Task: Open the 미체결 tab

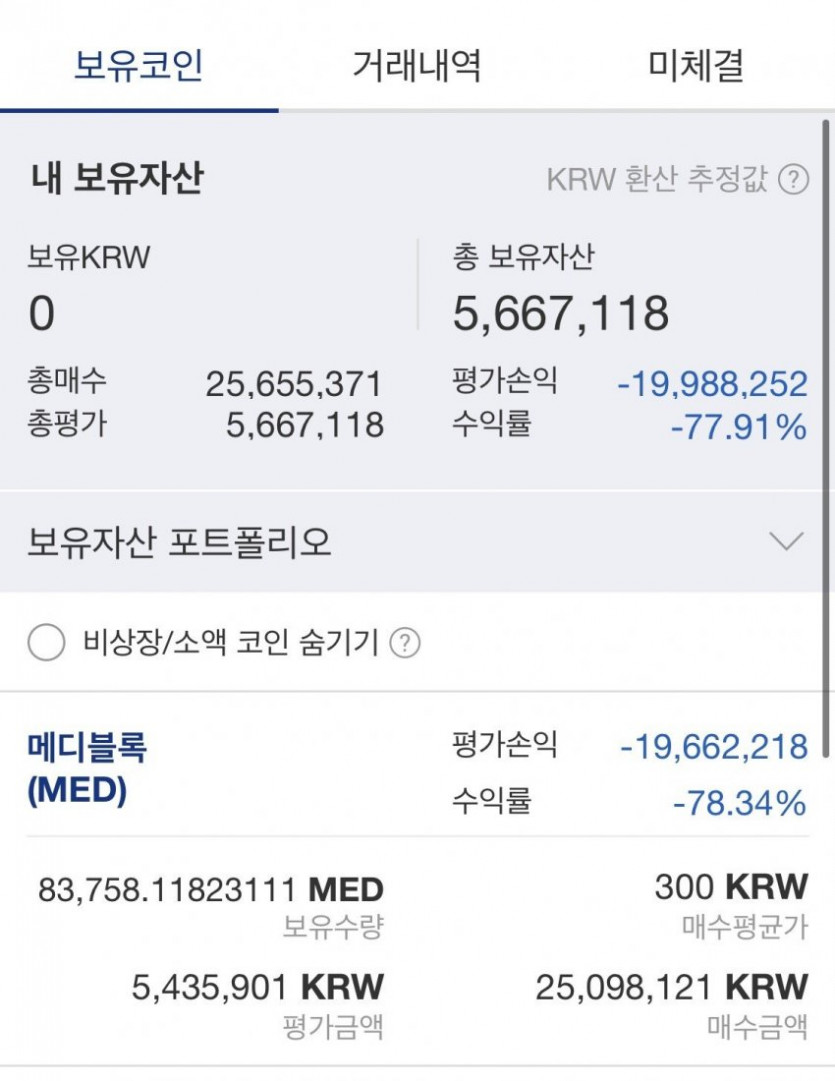Action: click(696, 65)
